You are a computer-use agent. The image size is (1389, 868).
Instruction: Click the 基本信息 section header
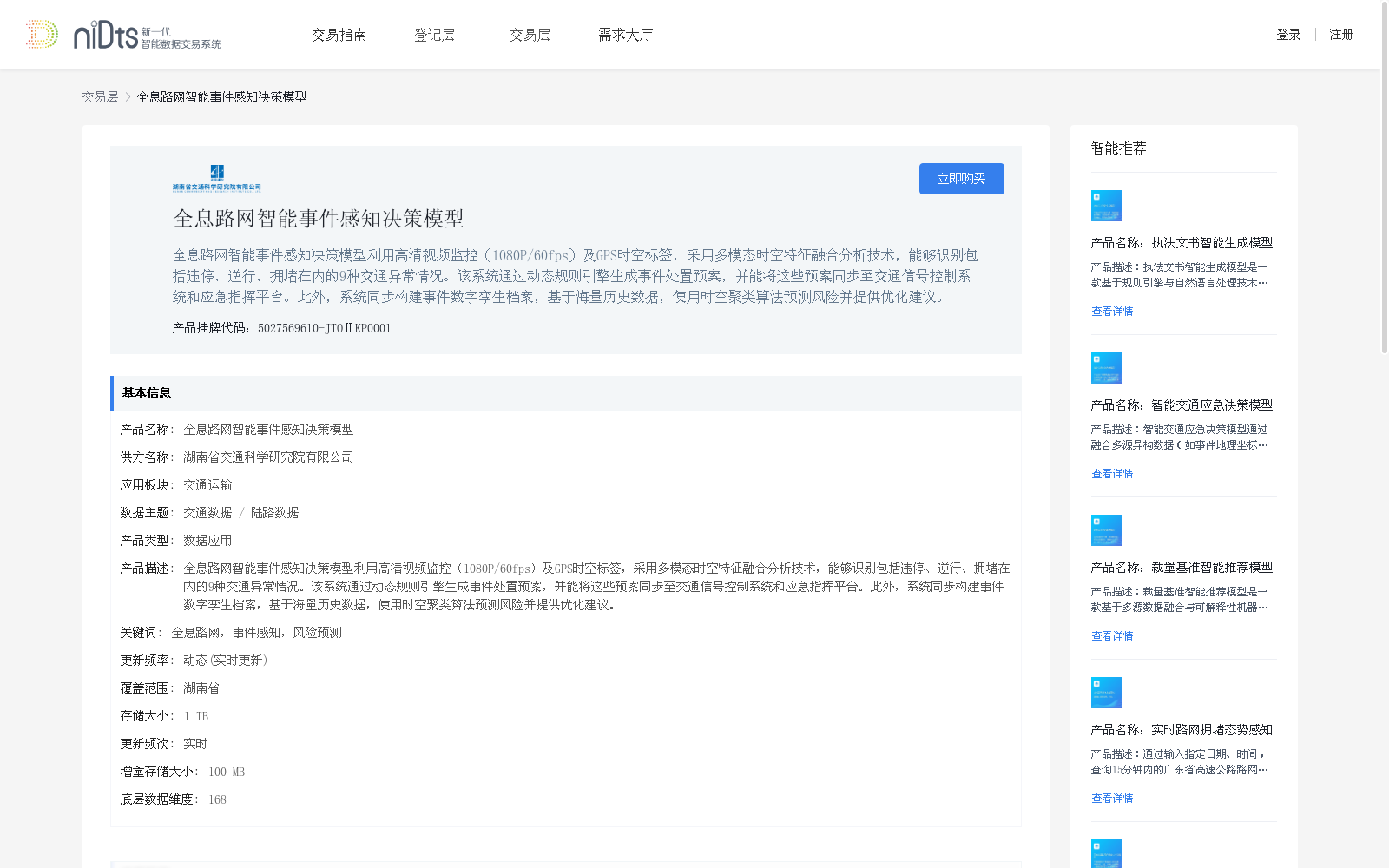pos(566,393)
